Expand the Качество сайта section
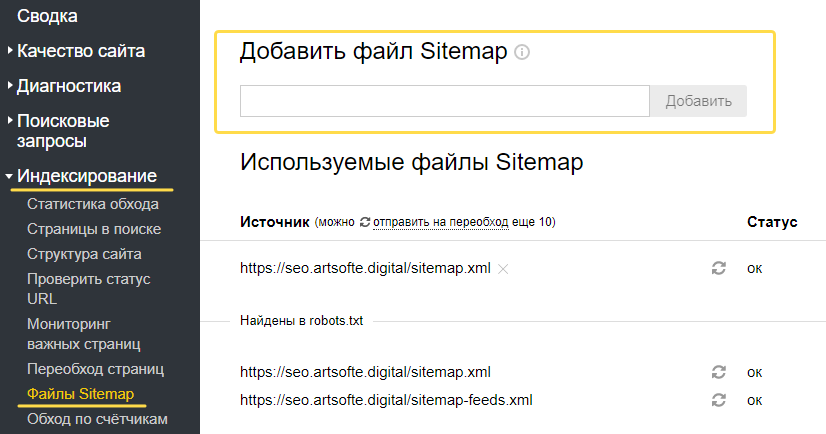This screenshot has width=826, height=434. pos(81,50)
